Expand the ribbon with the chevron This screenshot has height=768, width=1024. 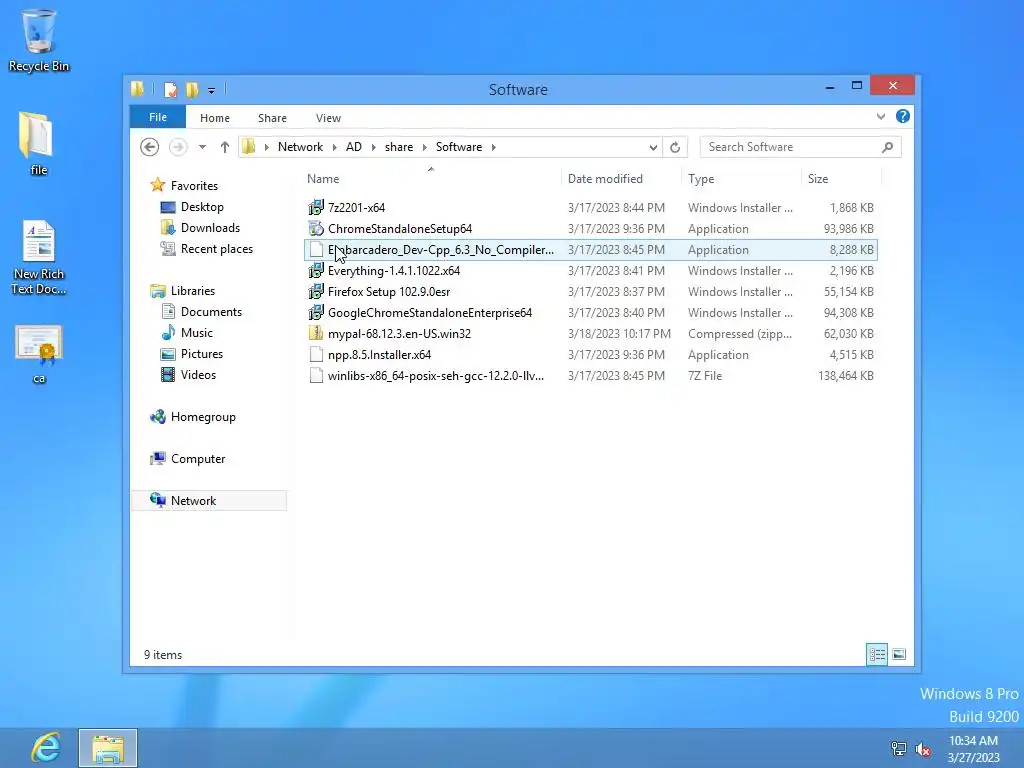[x=881, y=116]
